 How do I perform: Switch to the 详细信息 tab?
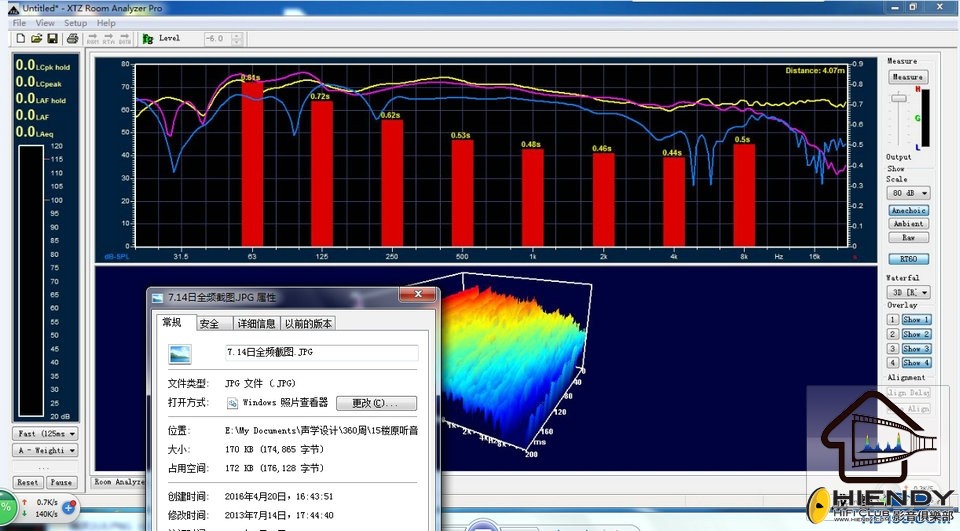tap(257, 323)
